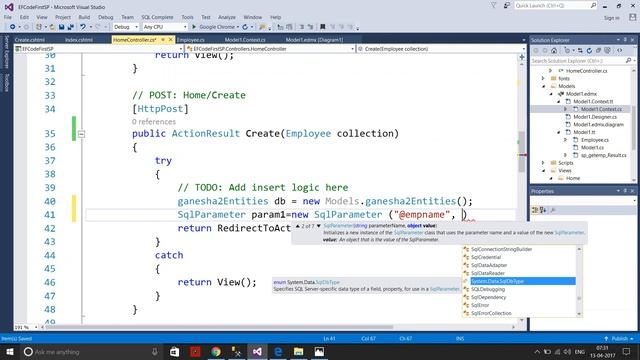640x360 pixels.
Task: Select Model1.Designer.cs in Solution Explorer
Action: (595, 117)
